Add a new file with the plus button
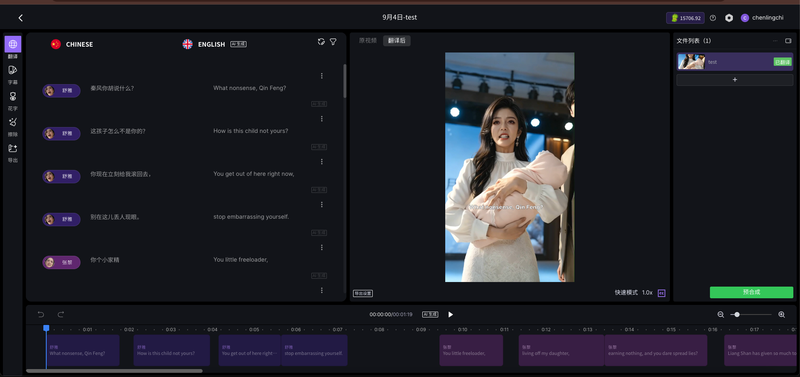Image resolution: width=800 pixels, height=377 pixels. coord(735,80)
